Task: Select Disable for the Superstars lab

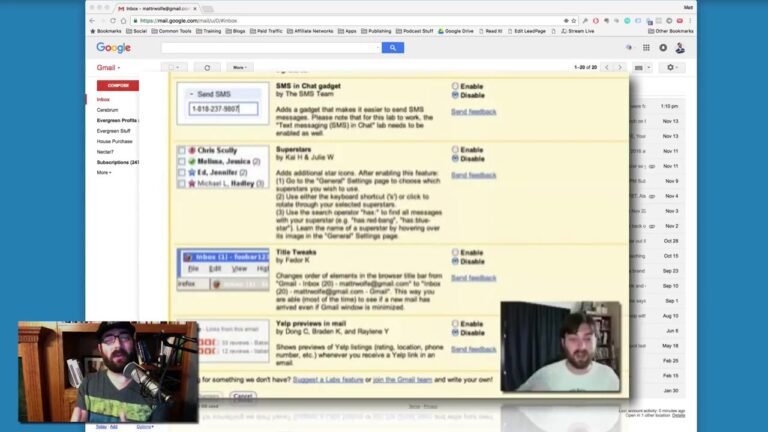Action: (x=455, y=158)
